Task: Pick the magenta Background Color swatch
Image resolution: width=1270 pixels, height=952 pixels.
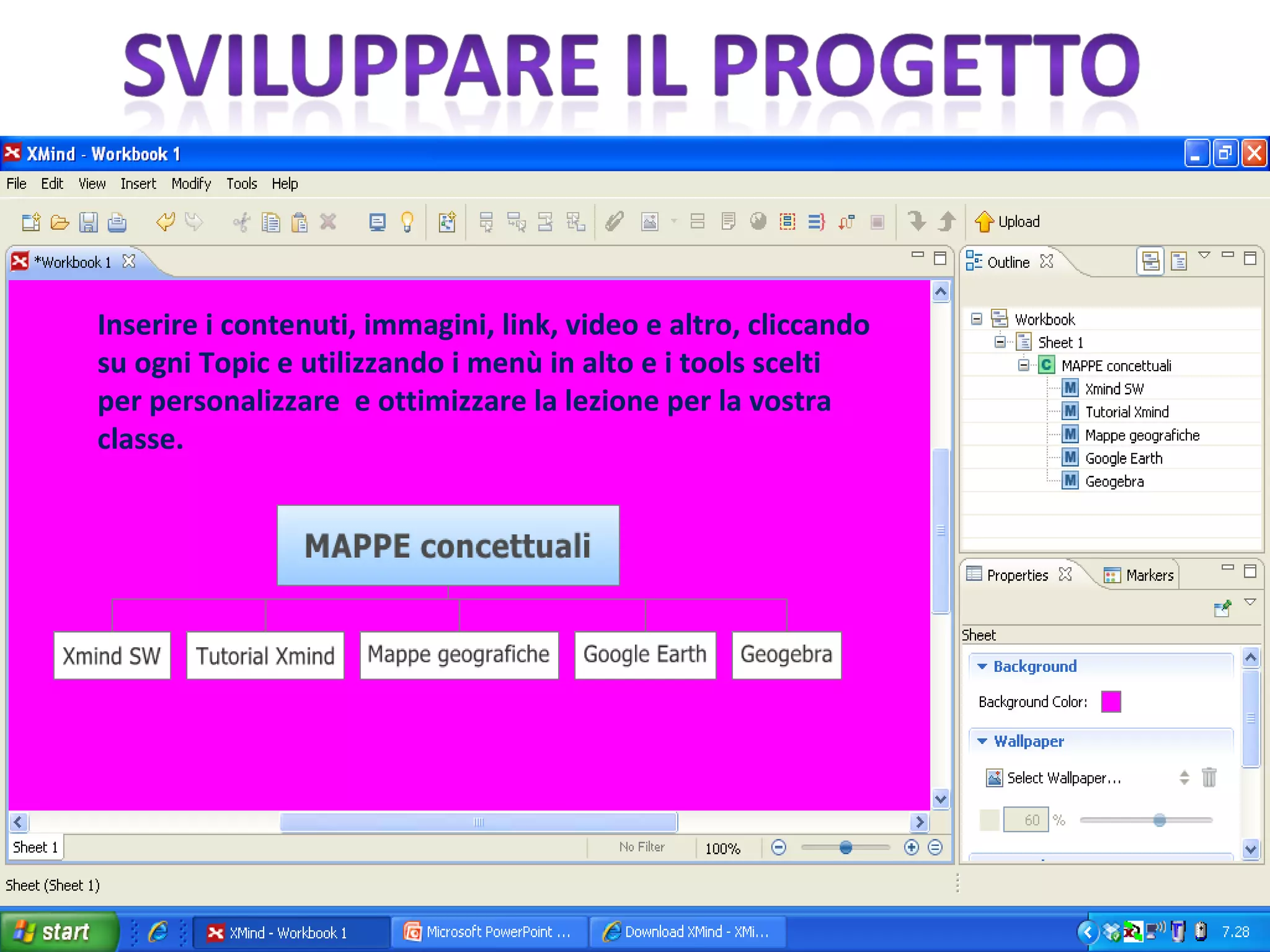Action: tap(1111, 702)
